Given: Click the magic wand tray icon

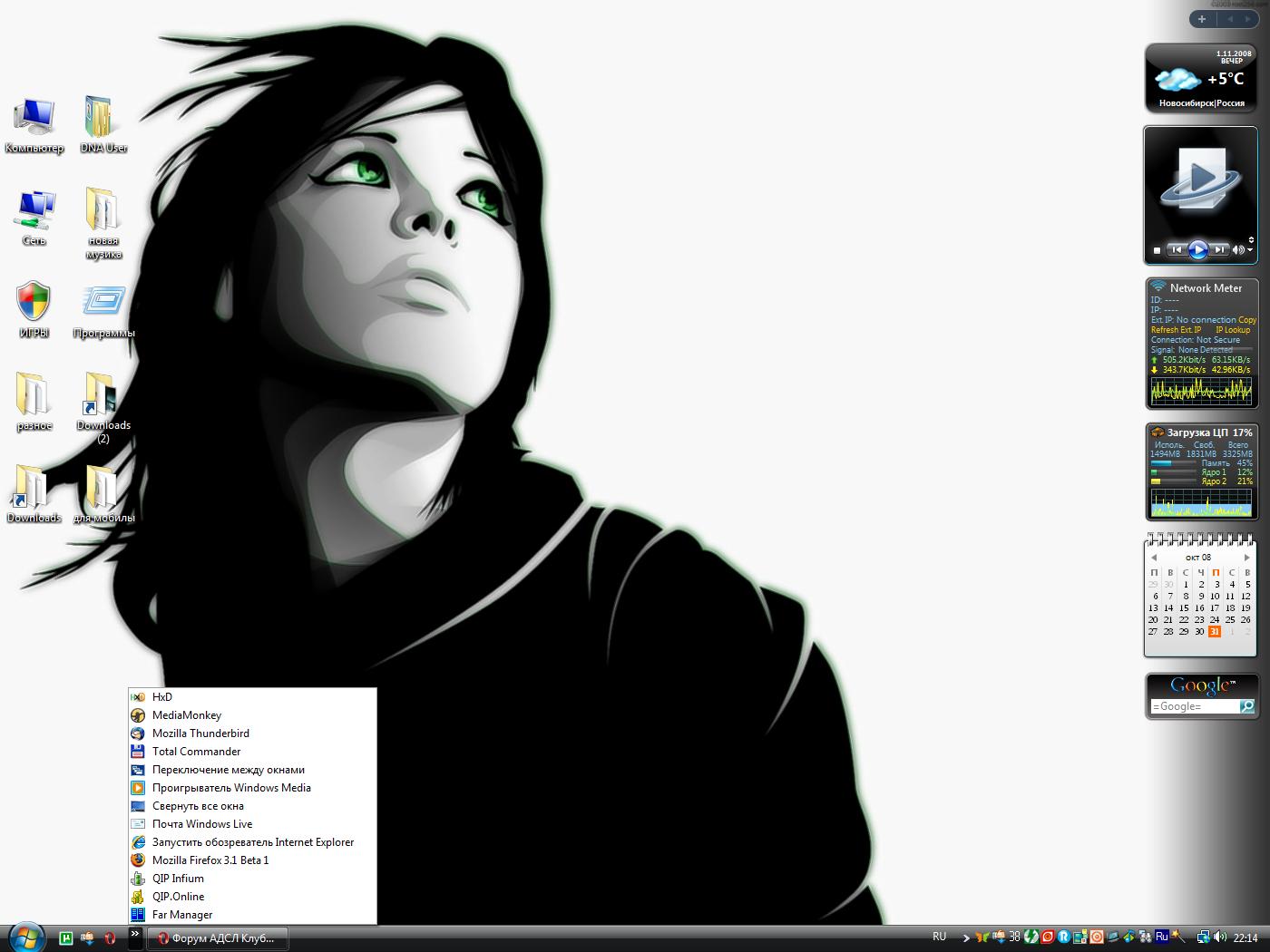Looking at the screenshot, I should point(1178,937).
